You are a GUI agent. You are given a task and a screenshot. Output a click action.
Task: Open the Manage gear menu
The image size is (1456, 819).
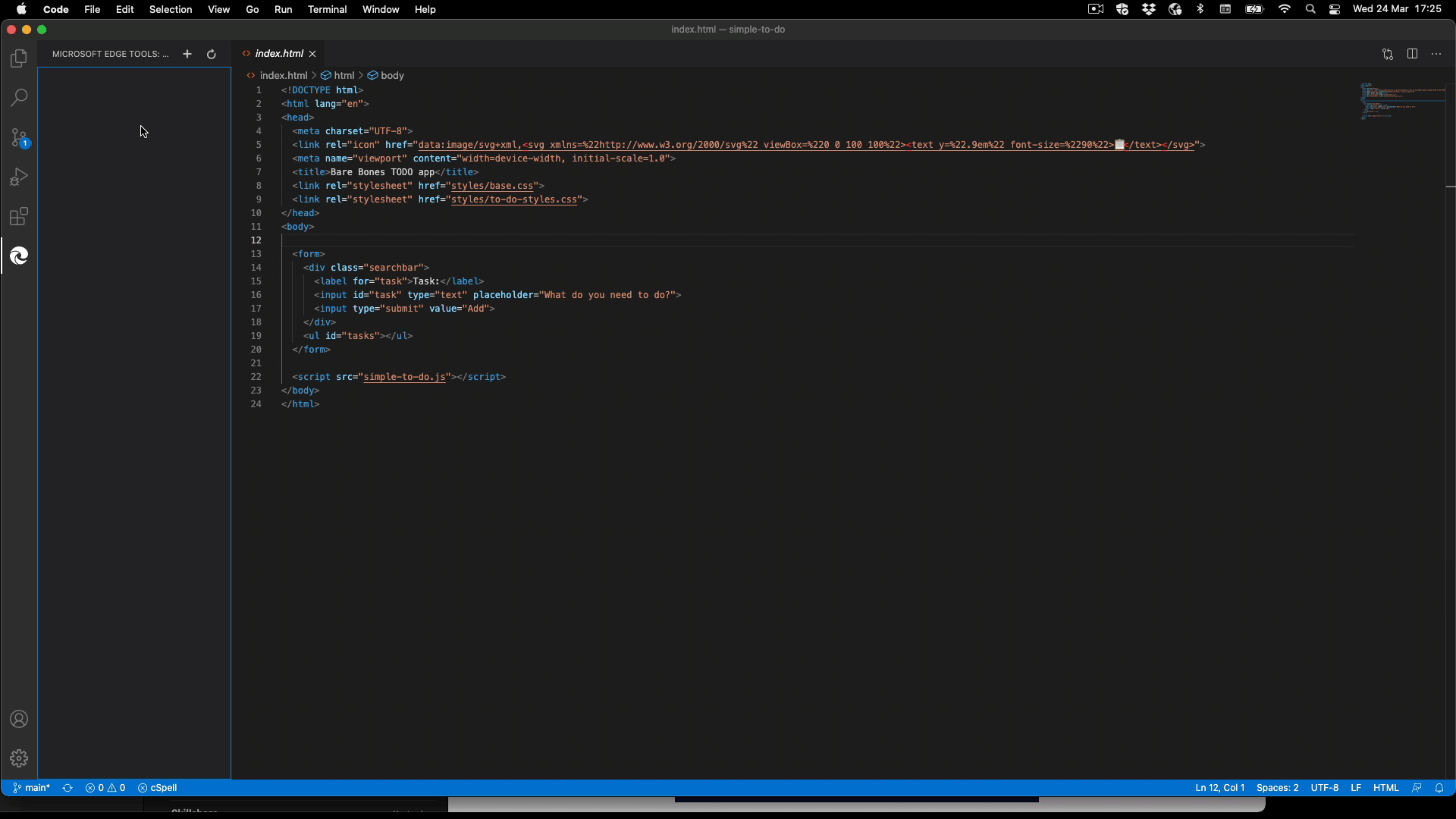19,758
